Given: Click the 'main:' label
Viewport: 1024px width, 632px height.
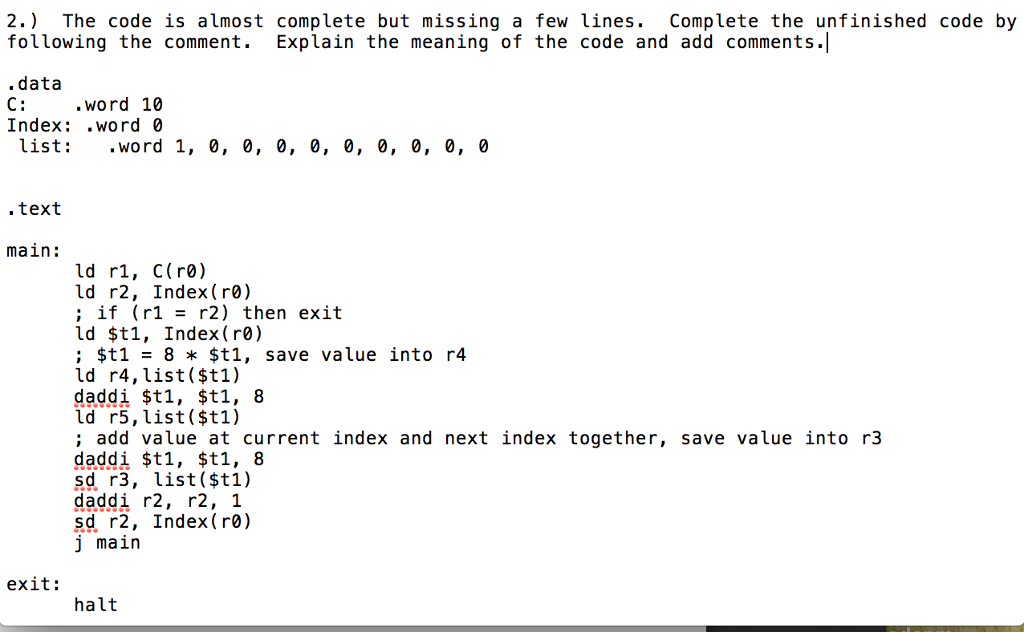Looking at the screenshot, I should pos(33,251).
